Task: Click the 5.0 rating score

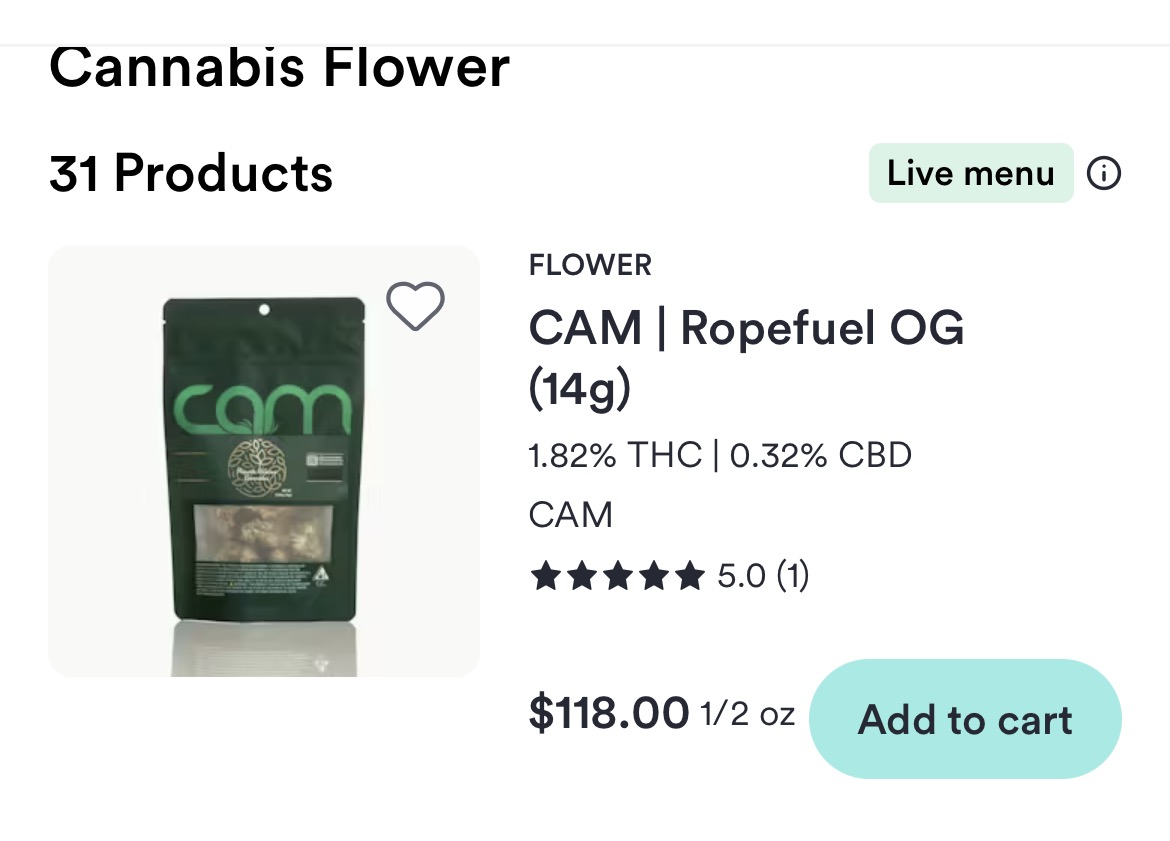Action: click(741, 576)
